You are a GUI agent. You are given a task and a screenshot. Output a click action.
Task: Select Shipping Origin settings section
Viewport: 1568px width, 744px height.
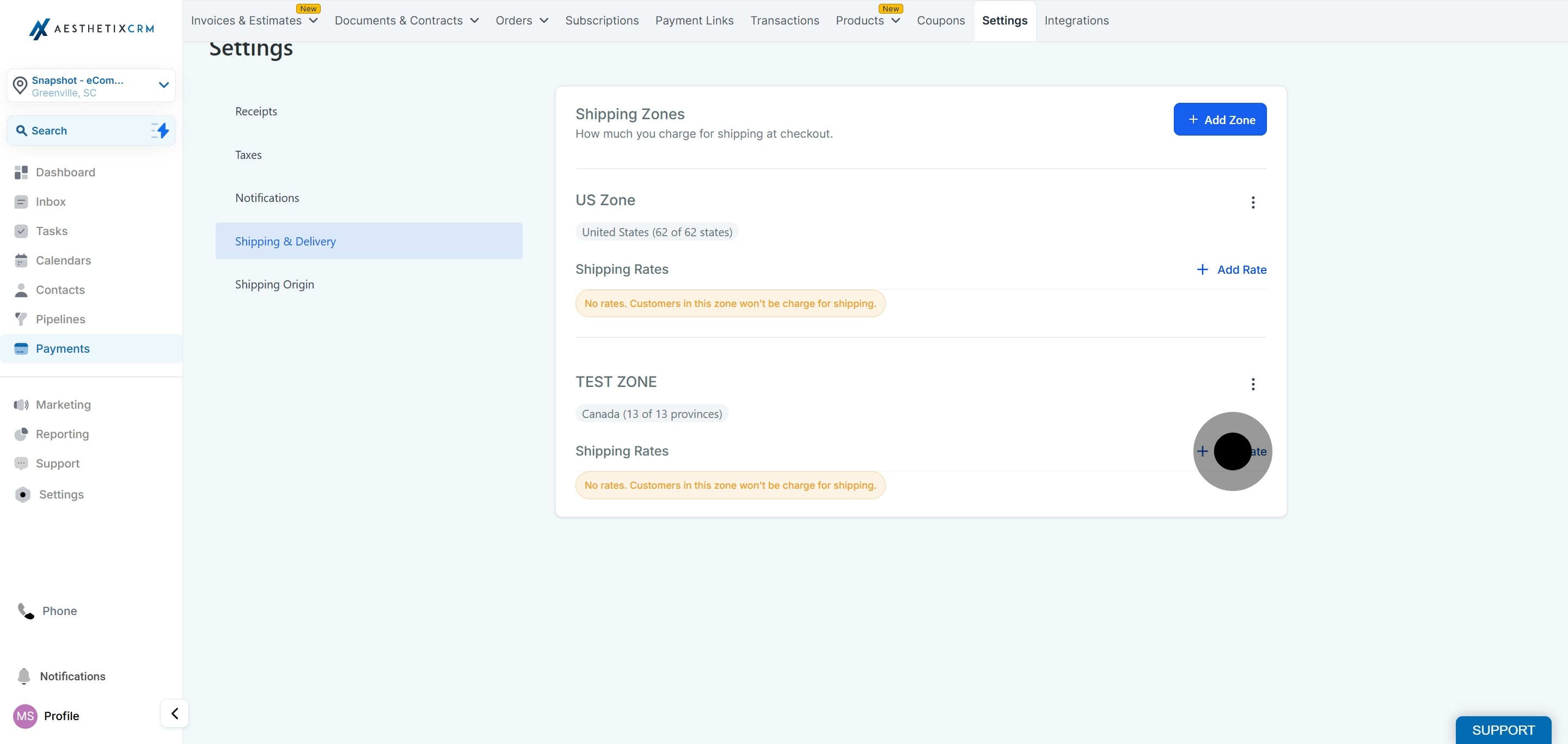[274, 285]
